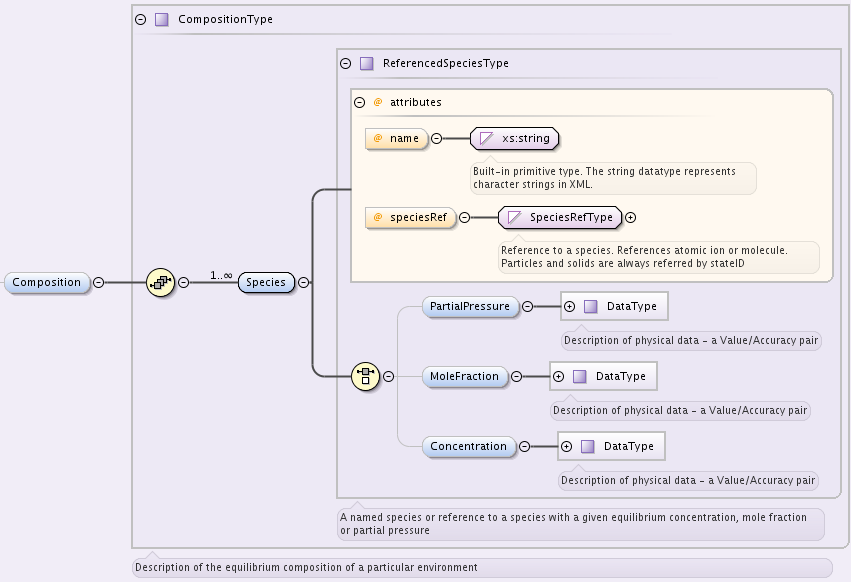Click the triangle icon in xs:string node
The height and width of the screenshot is (582, 851).
tap(486, 138)
